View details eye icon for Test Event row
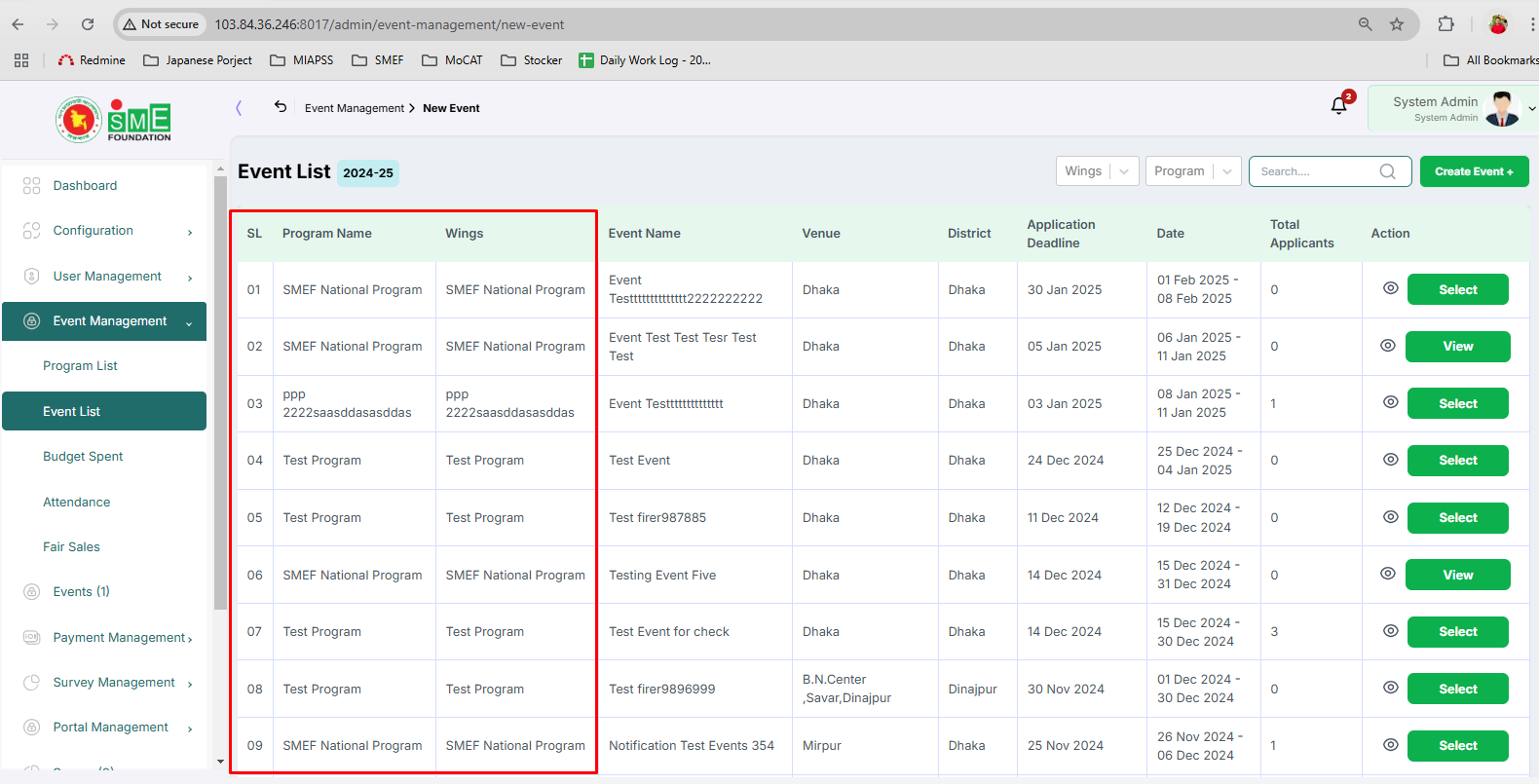The image size is (1539, 784). 1391,460
